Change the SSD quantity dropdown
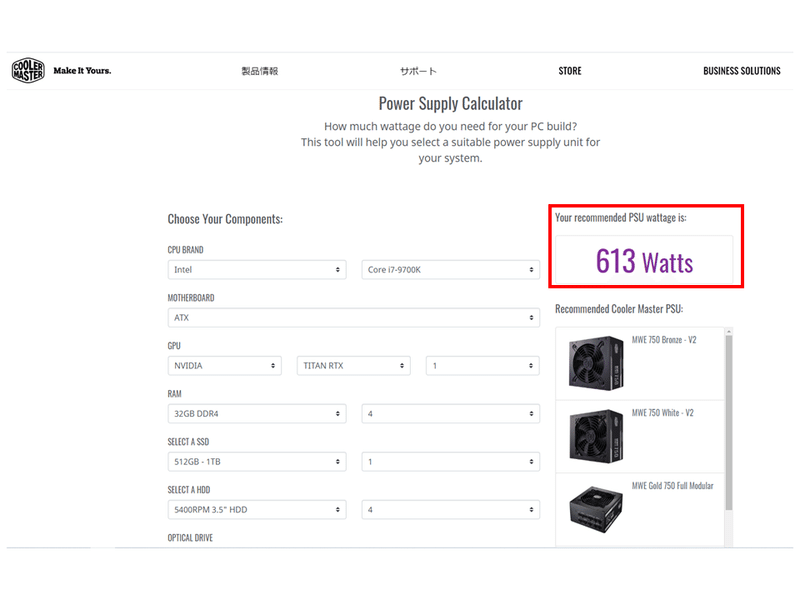This screenshot has height=600, width=800. 451,461
